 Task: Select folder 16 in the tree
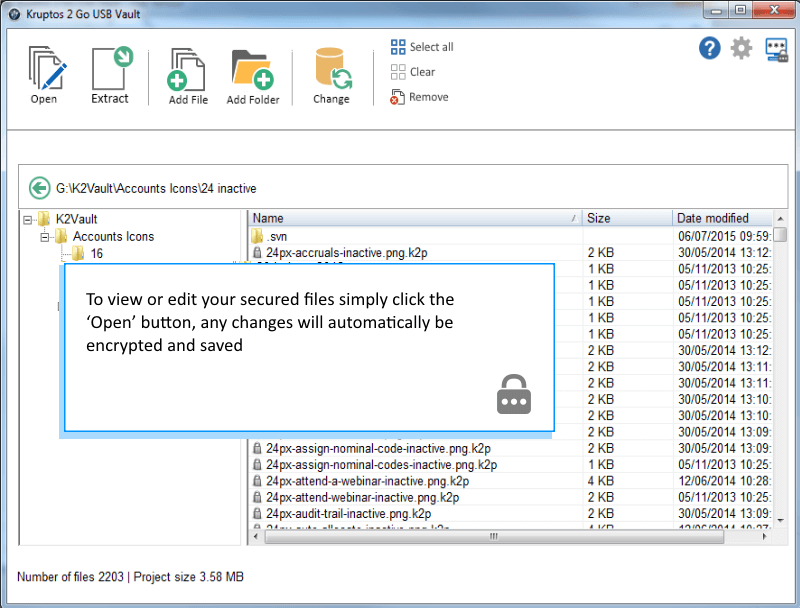(96, 253)
